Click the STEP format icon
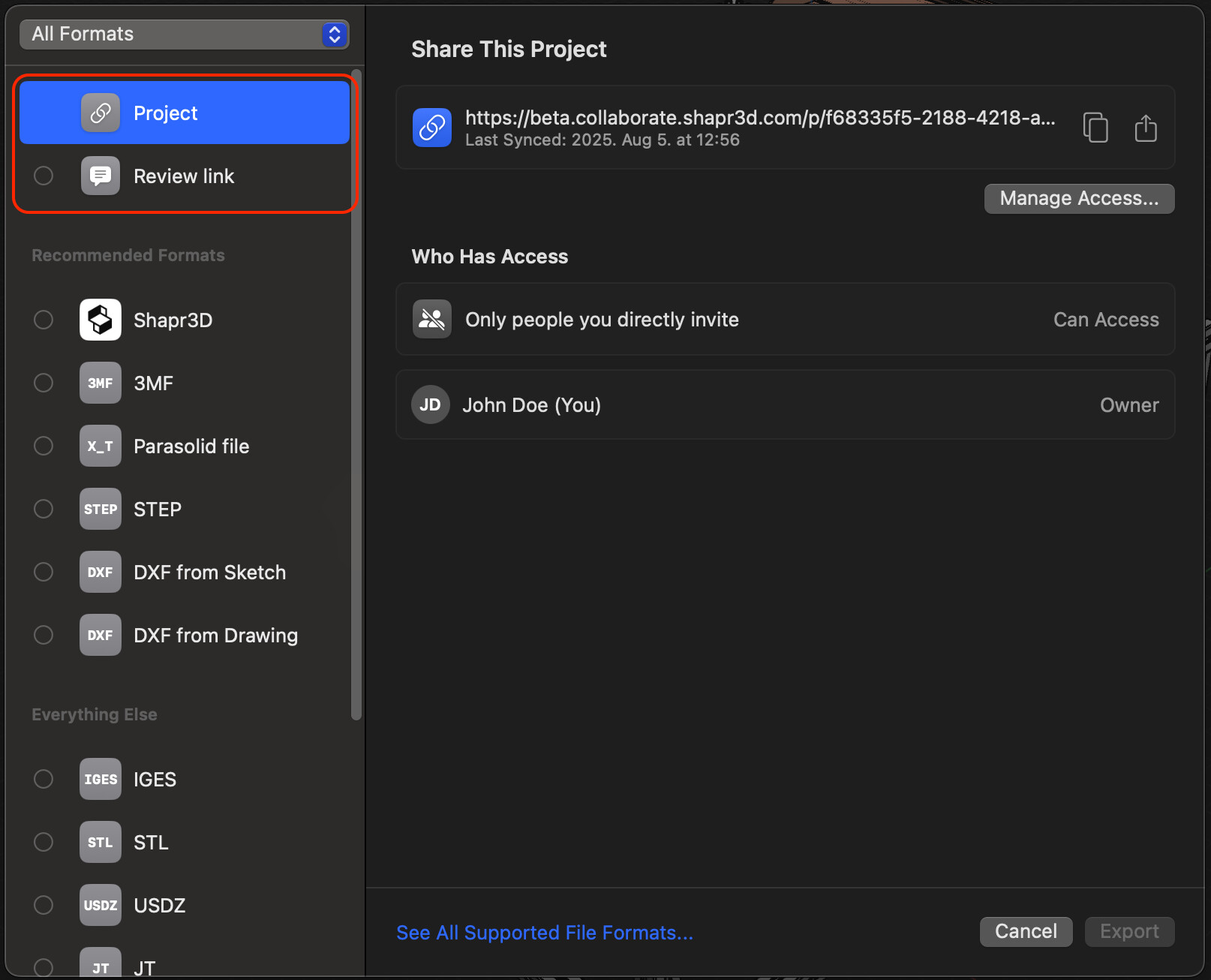The height and width of the screenshot is (980, 1211). (x=101, y=509)
